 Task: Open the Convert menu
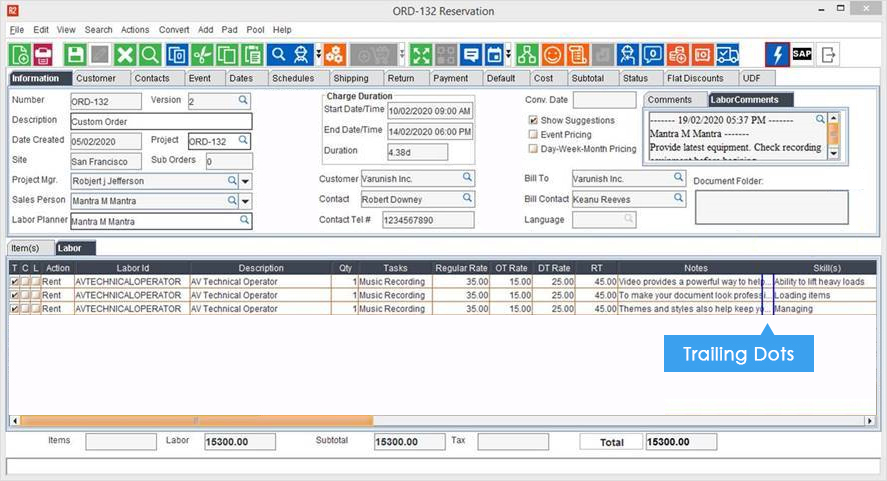[174, 30]
